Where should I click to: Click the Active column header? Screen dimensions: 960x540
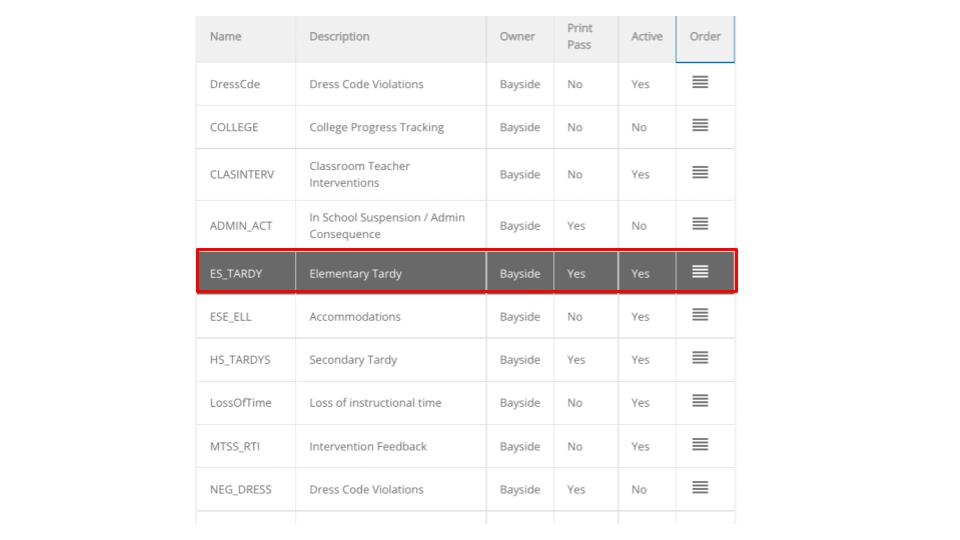pyautogui.click(x=646, y=37)
